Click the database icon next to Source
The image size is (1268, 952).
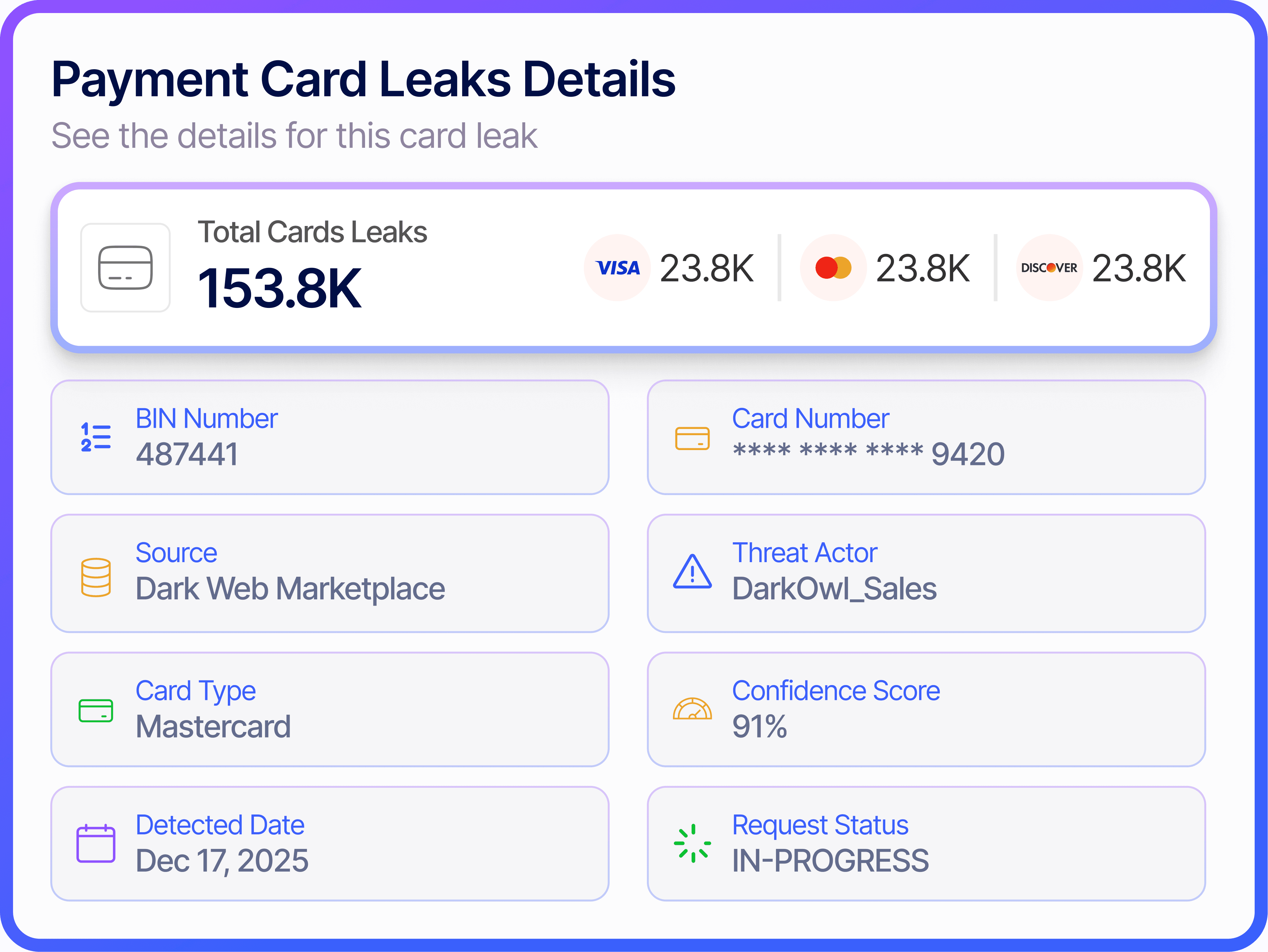96,577
